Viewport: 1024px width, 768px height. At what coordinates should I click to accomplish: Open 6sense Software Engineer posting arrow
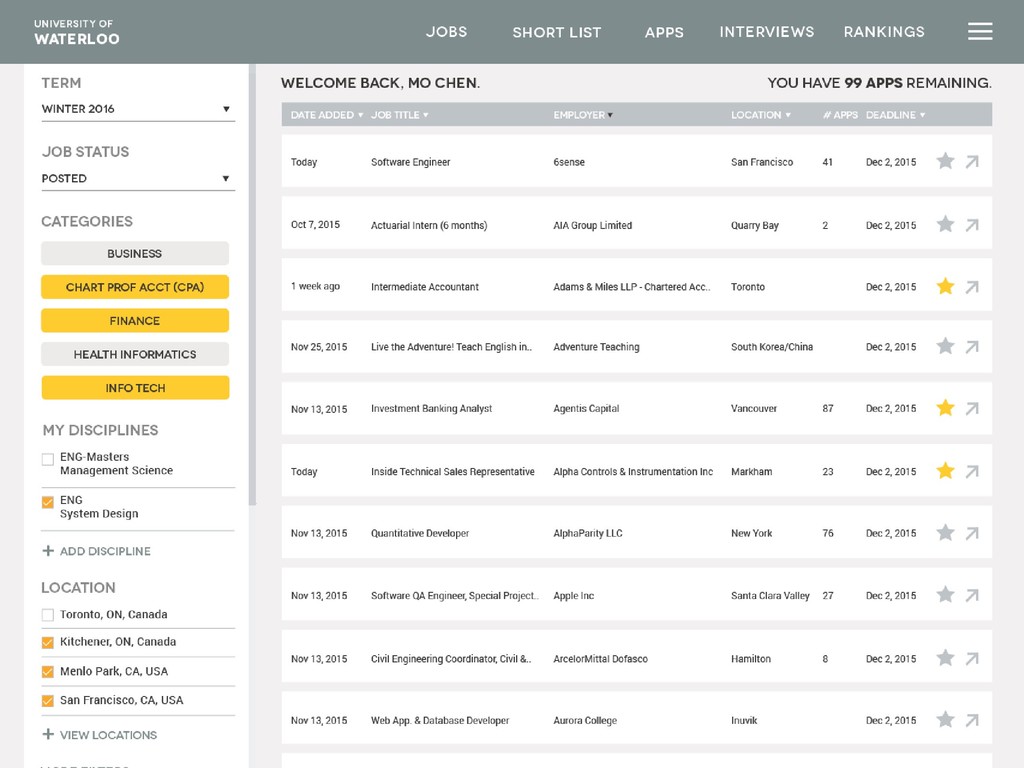[x=972, y=161]
